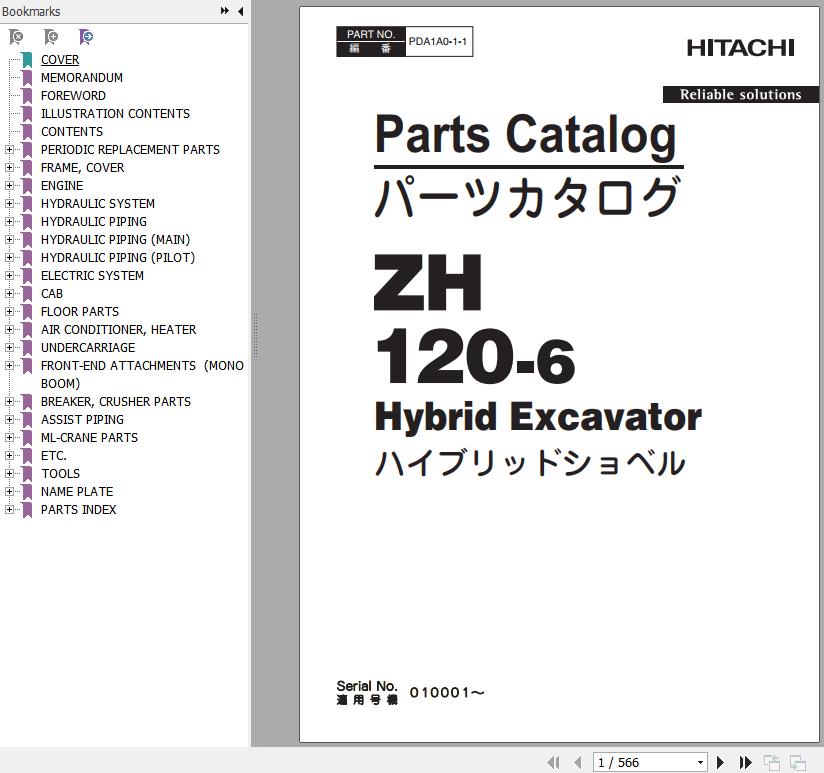
Task: Select the FRONT-END ATTACHMENTS (MONO BOOM) bookmark
Action: pyautogui.click(x=142, y=374)
